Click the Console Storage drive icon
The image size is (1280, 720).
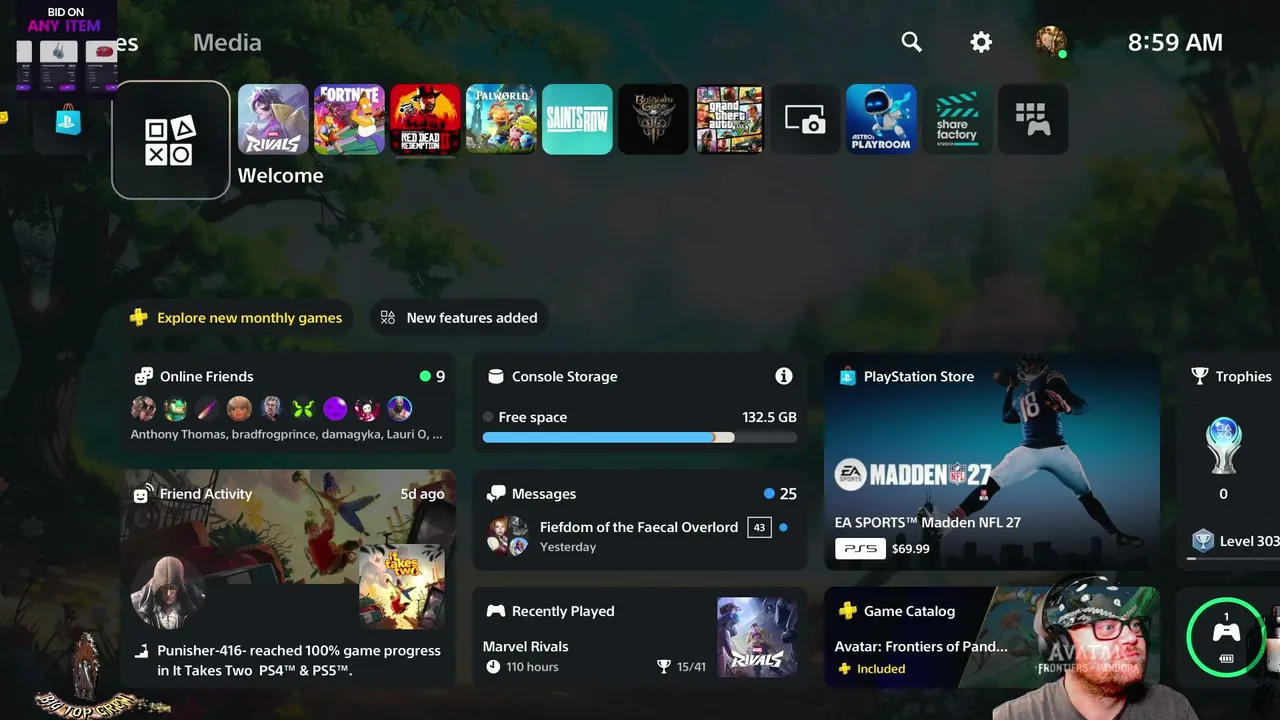(495, 376)
